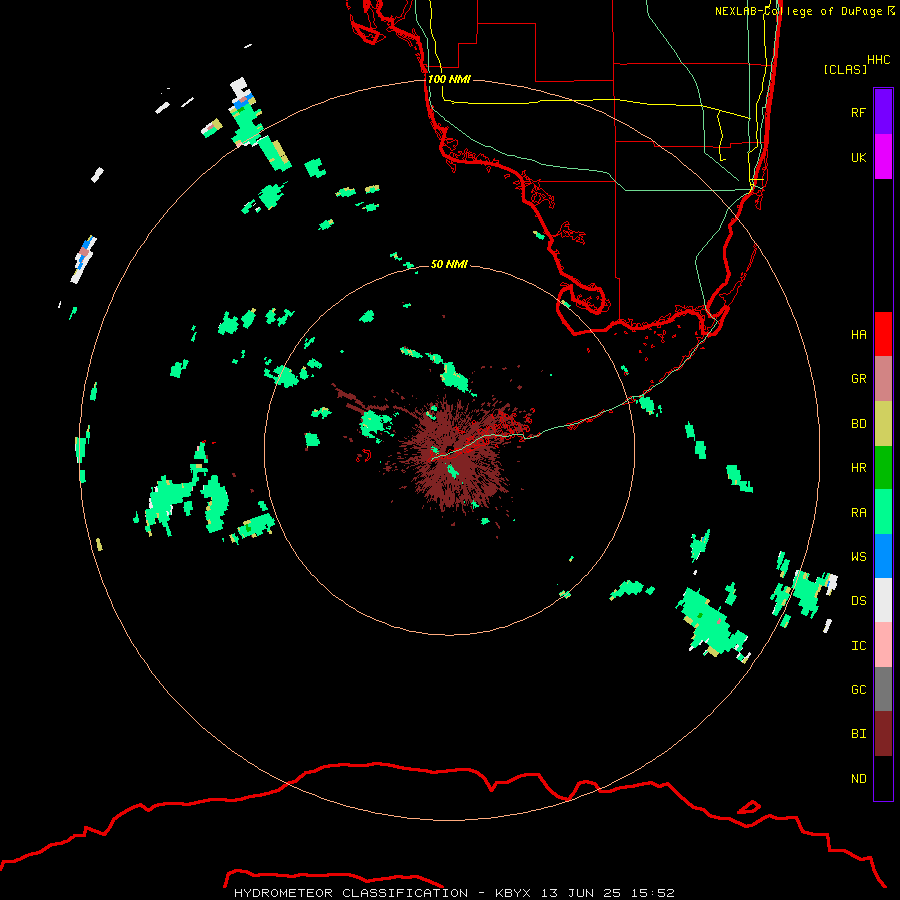This screenshot has height=900, width=900.
Task: Click the 13 JUN 25 date text
Action: 582,893
